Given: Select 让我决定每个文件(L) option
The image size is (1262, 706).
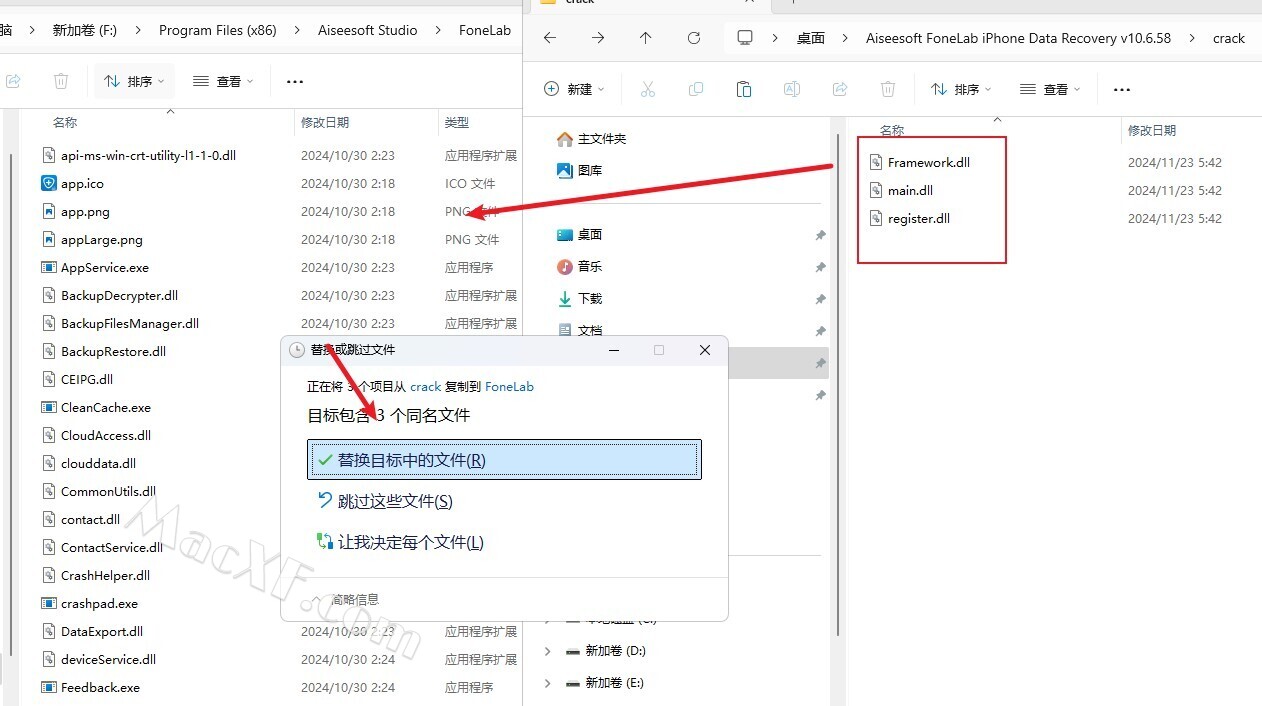Looking at the screenshot, I should coord(410,542).
